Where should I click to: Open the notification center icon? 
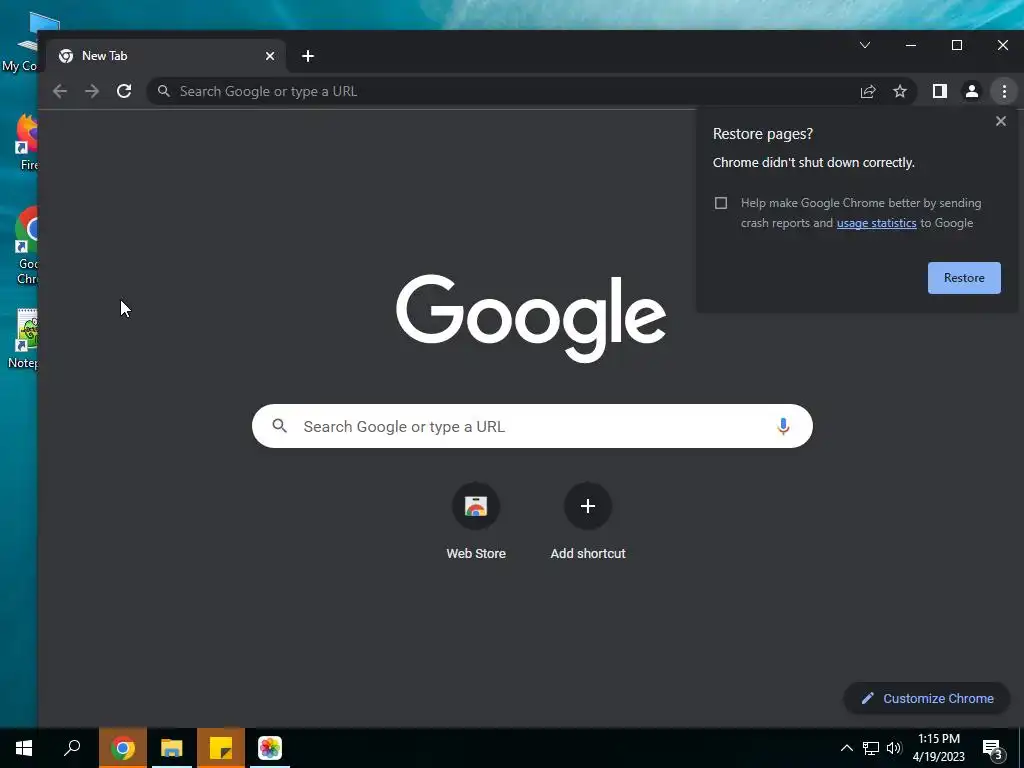click(x=993, y=750)
